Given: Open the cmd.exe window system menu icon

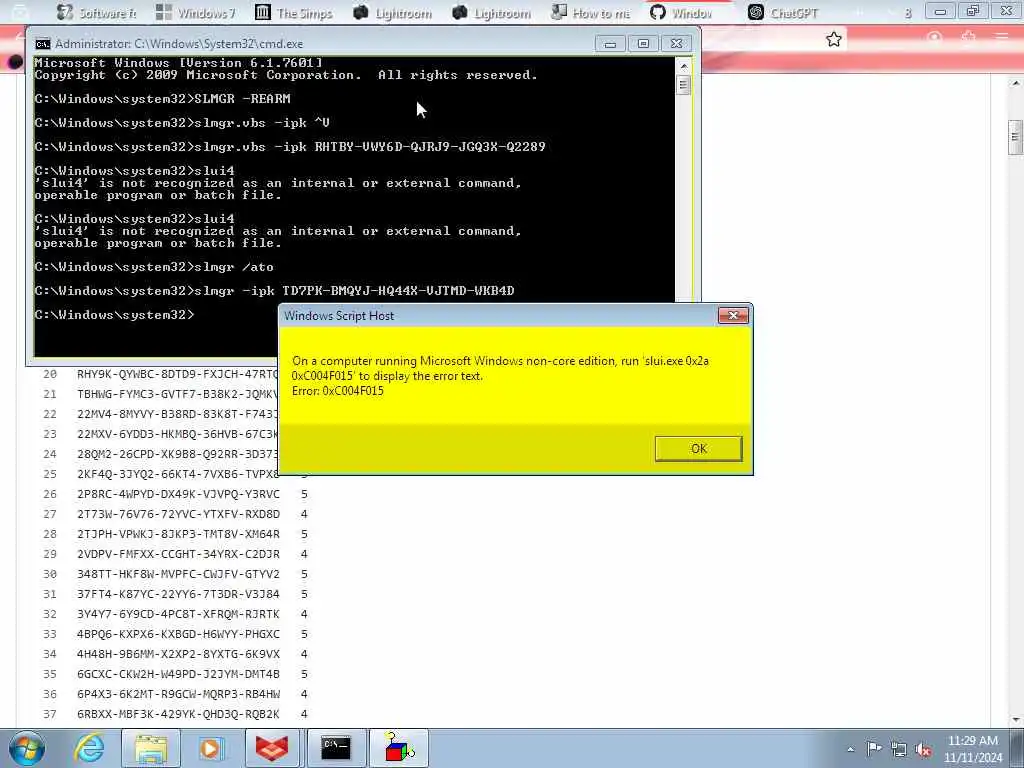Looking at the screenshot, I should tap(42, 44).
